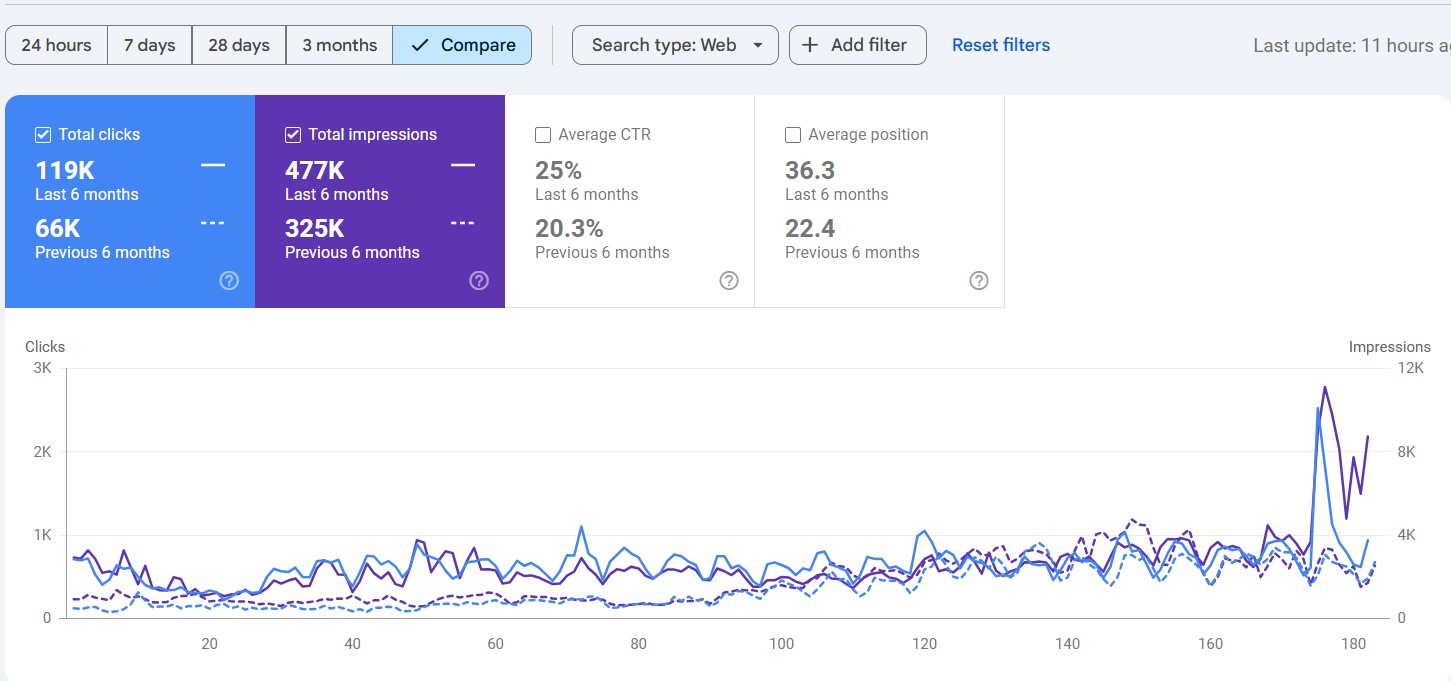Enable the Average position checkbox

[793, 135]
